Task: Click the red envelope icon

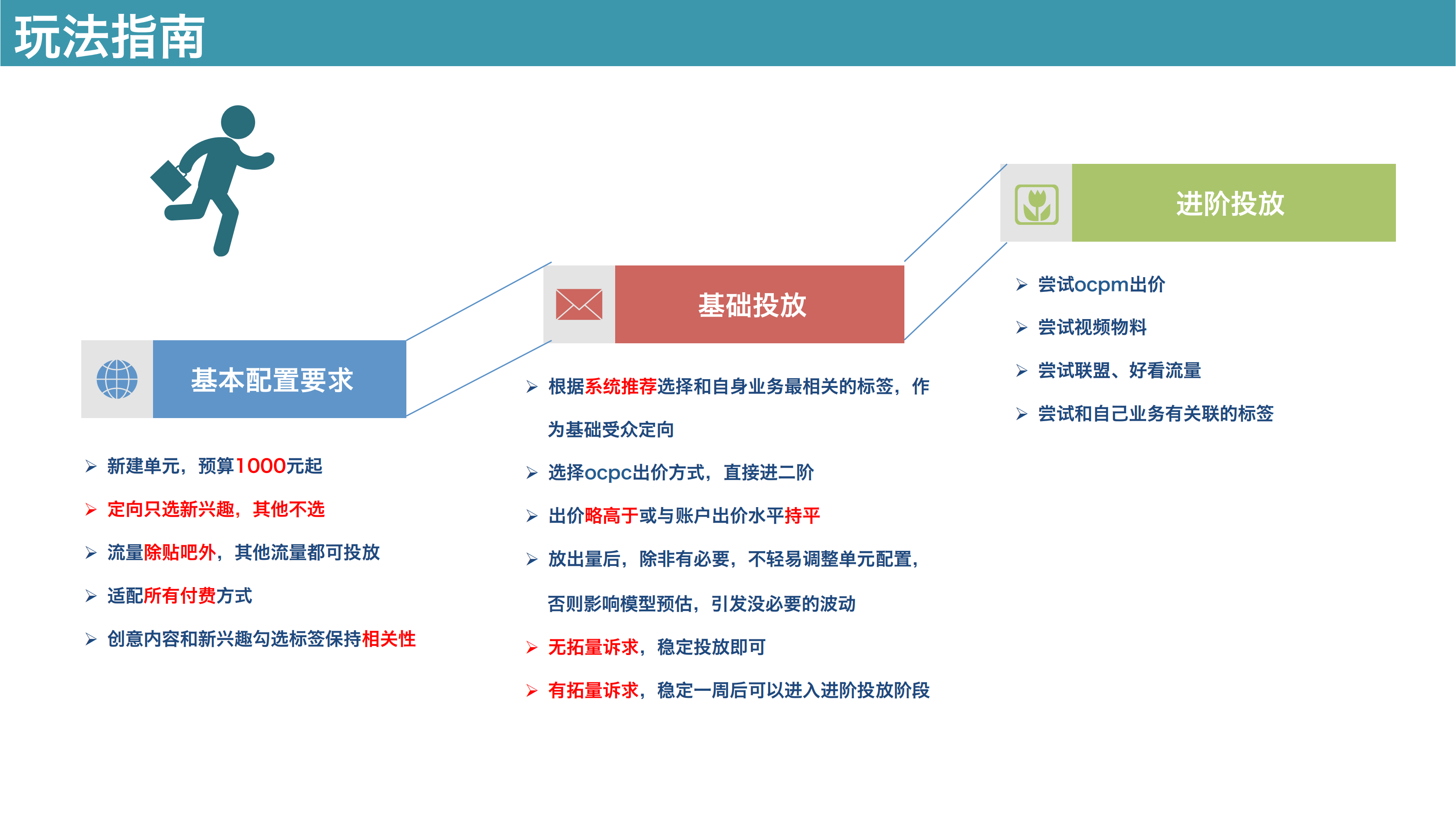Action: point(579,304)
